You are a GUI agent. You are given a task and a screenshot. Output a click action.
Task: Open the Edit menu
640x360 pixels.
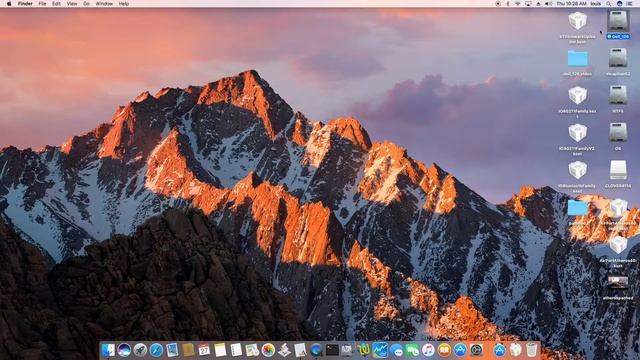click(56, 4)
